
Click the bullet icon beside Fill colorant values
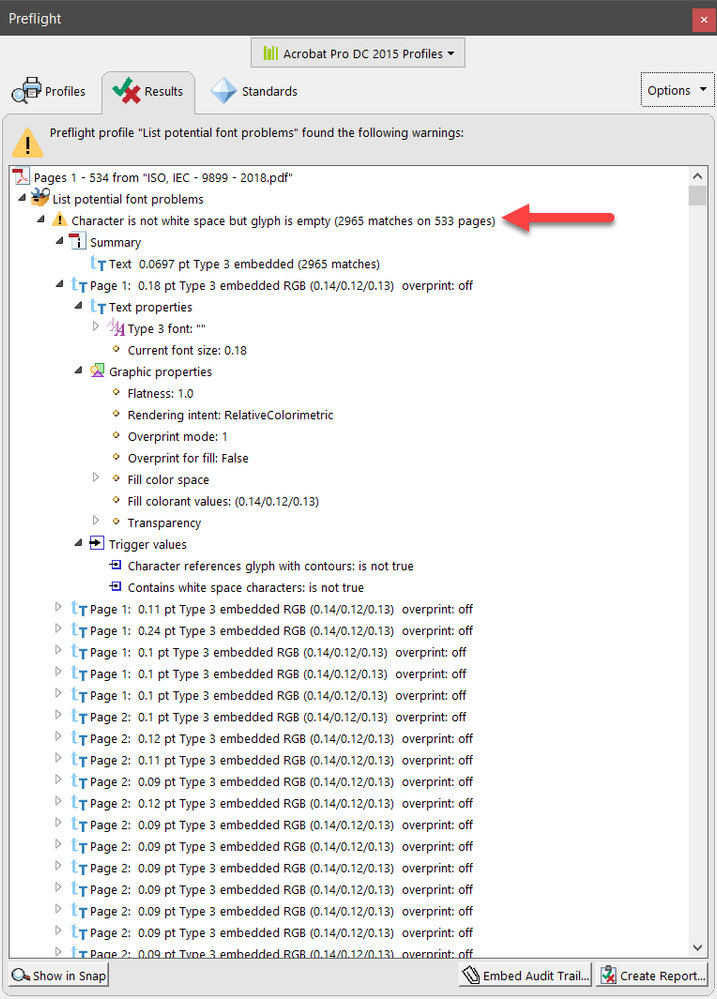pyautogui.click(x=116, y=500)
